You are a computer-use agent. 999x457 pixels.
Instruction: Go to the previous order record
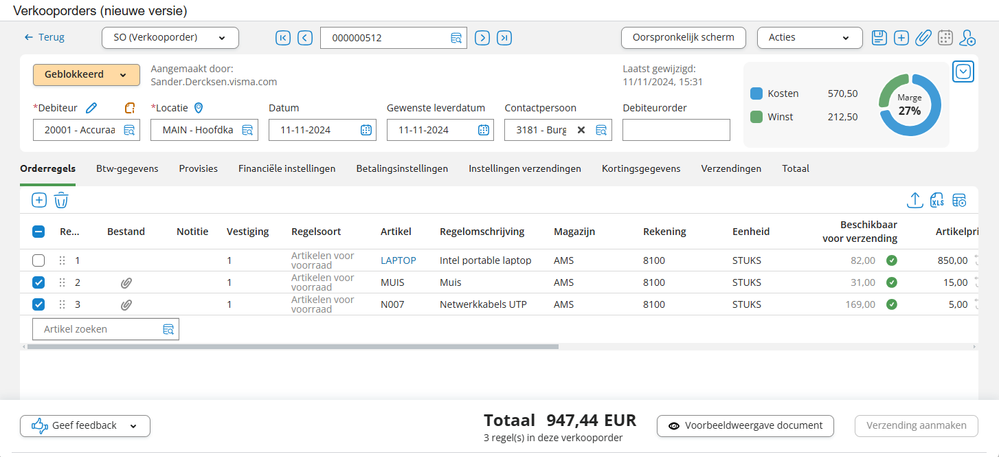coord(305,38)
